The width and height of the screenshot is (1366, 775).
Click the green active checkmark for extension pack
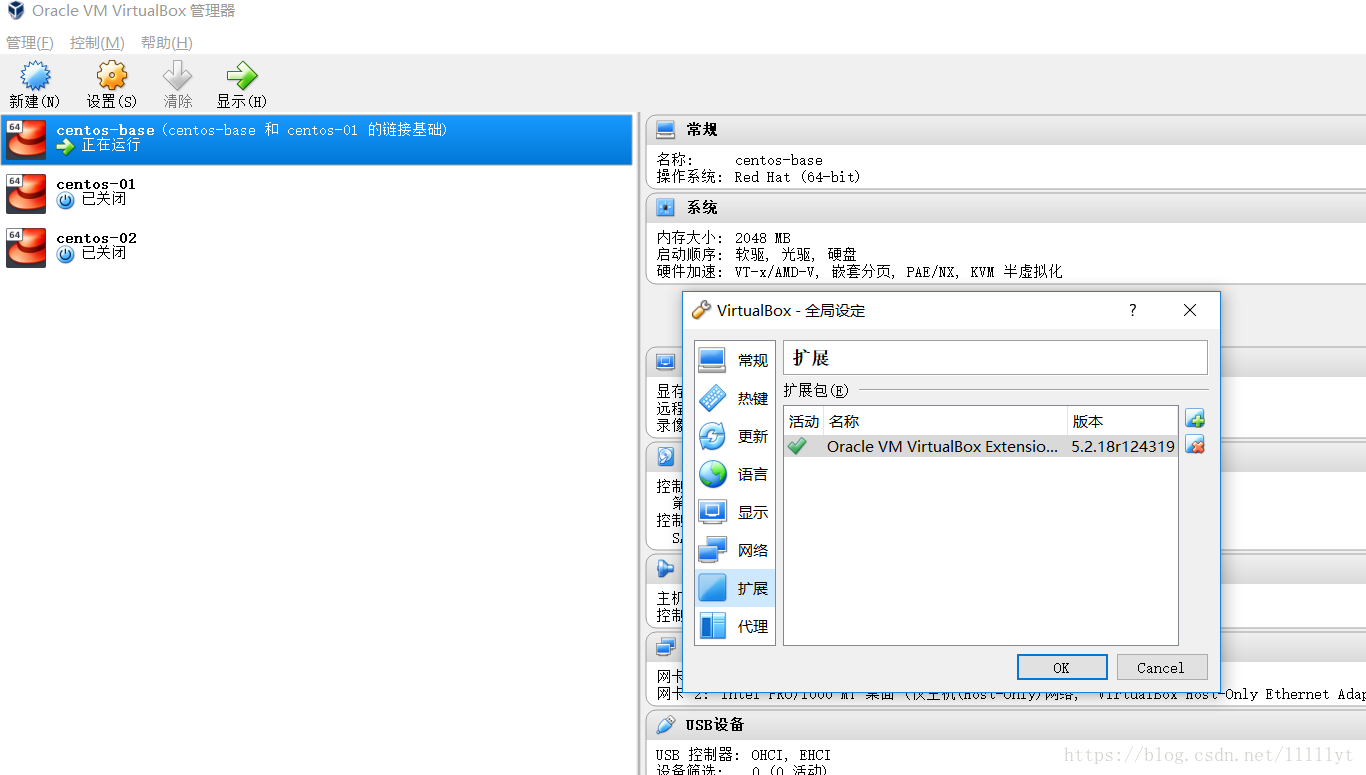coord(797,447)
